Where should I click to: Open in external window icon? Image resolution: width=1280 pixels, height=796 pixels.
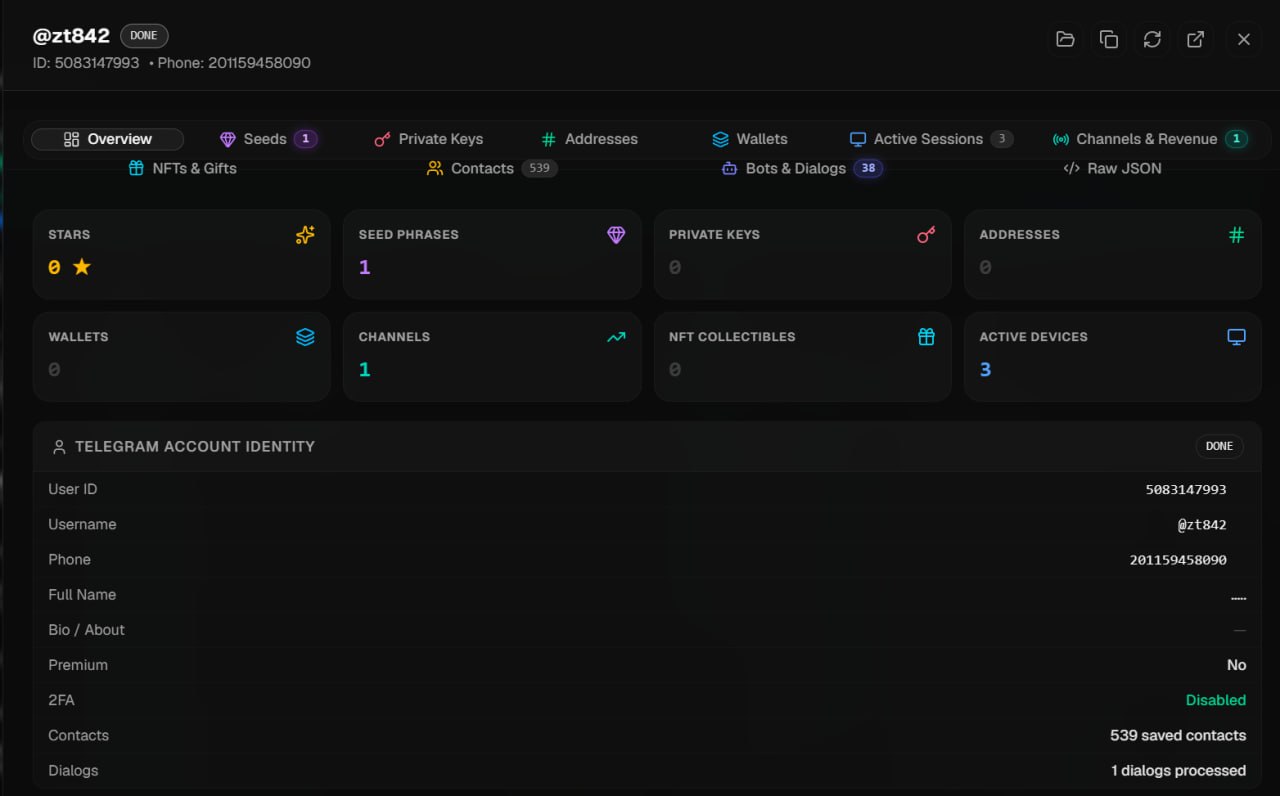1195,39
